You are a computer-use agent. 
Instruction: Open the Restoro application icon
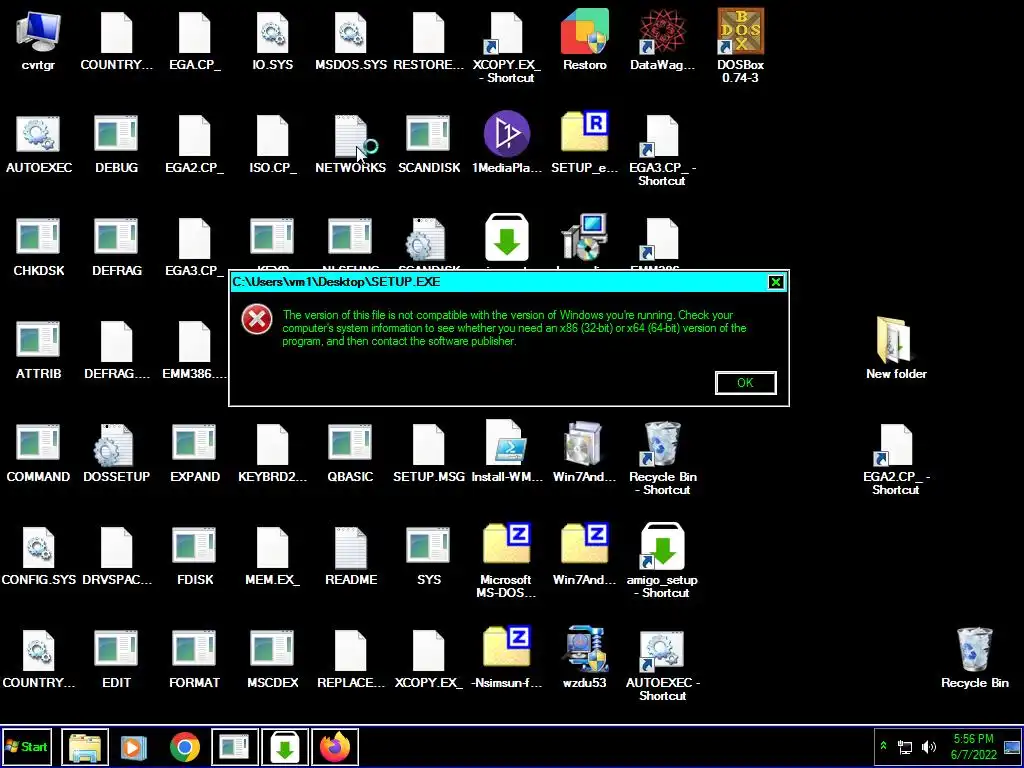(584, 40)
